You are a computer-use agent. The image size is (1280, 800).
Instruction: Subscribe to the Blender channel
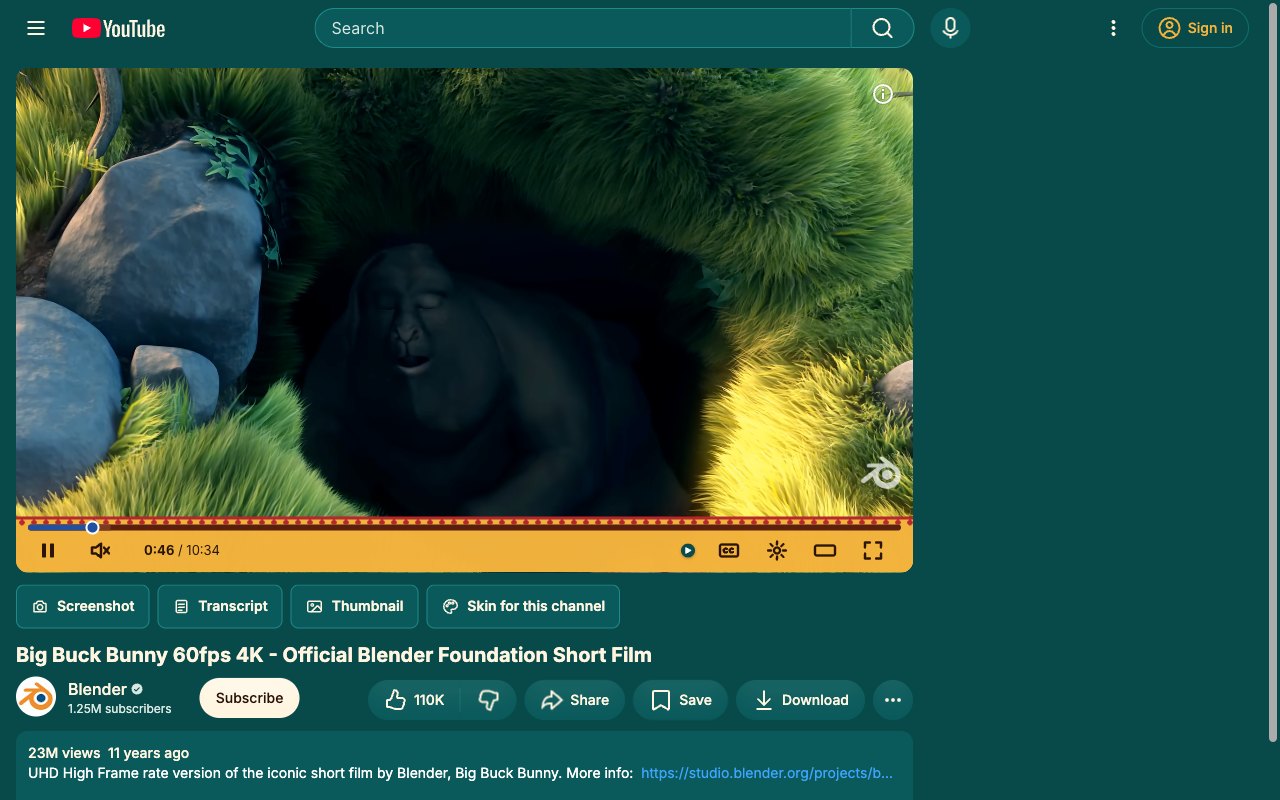click(249, 698)
